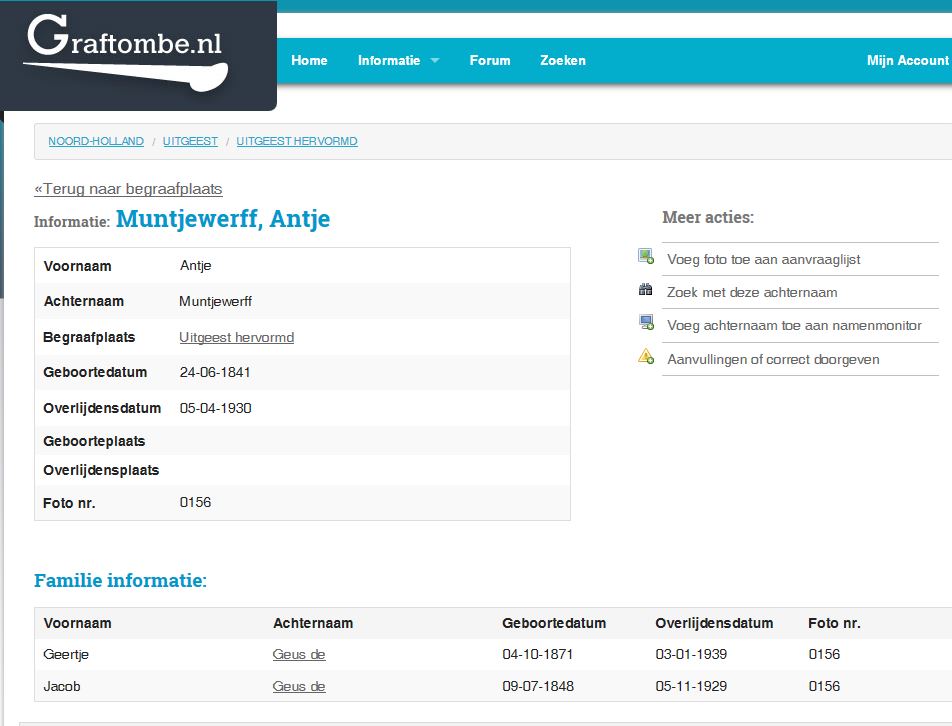Go back via Terug naar begraafplaats
Viewport: 952px width, 726px height.
[x=128, y=189]
